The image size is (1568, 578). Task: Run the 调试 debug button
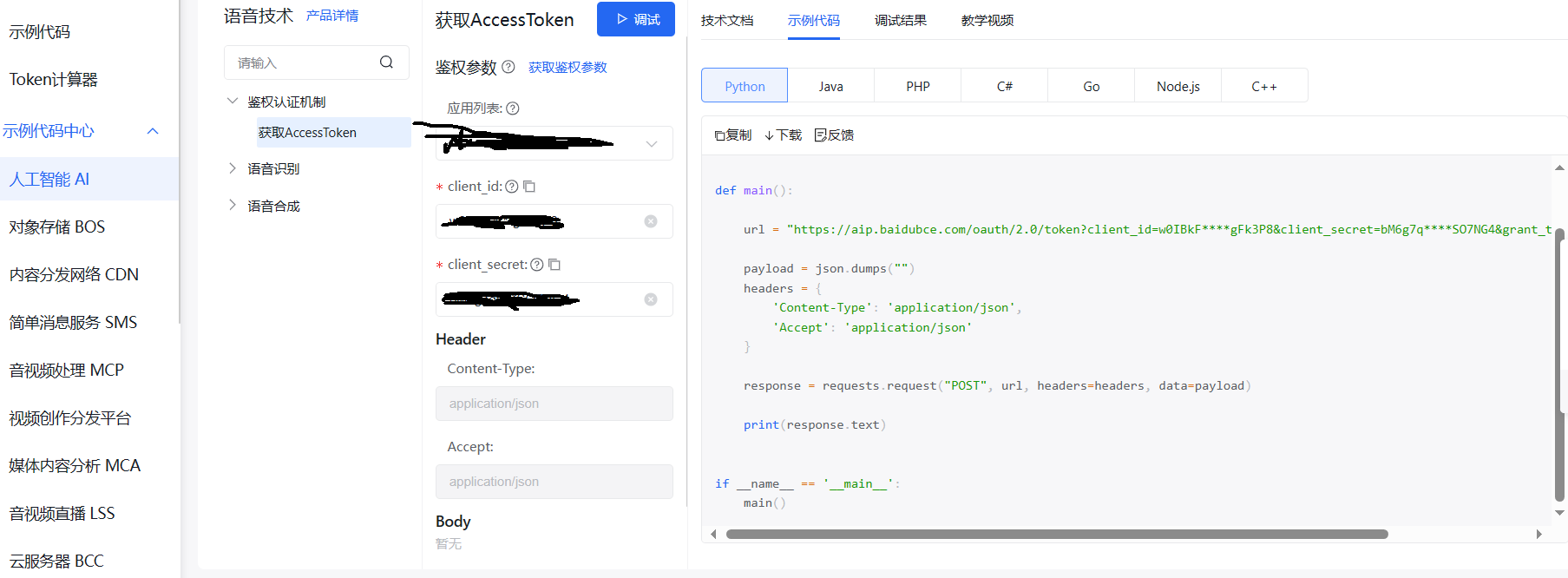[x=636, y=19]
